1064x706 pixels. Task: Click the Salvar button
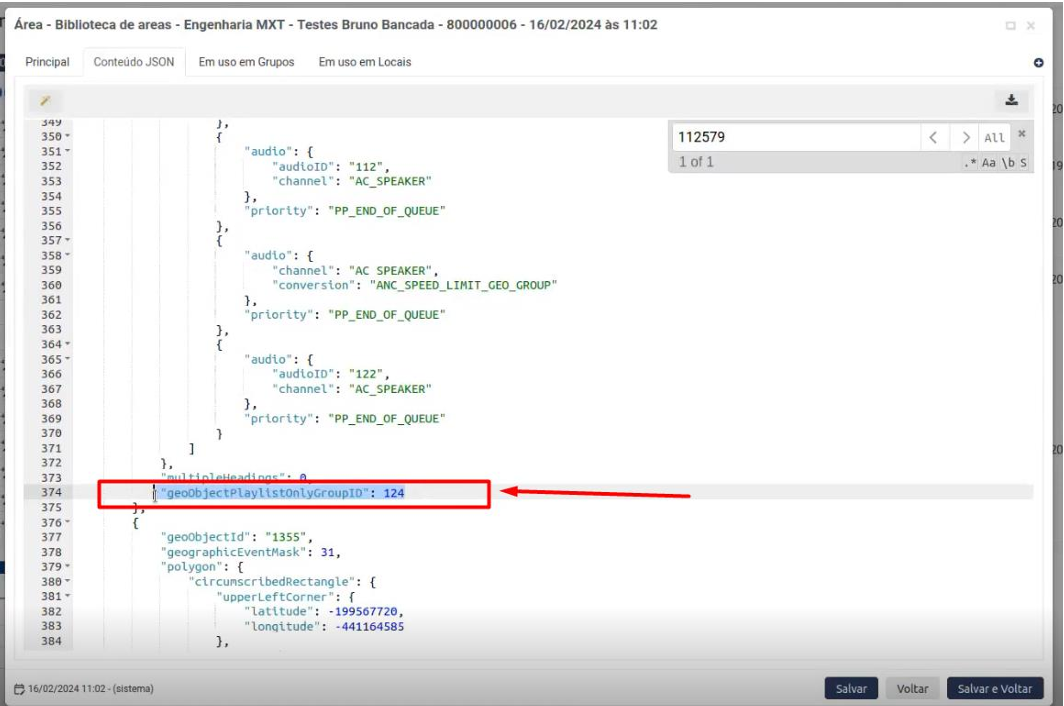point(851,689)
